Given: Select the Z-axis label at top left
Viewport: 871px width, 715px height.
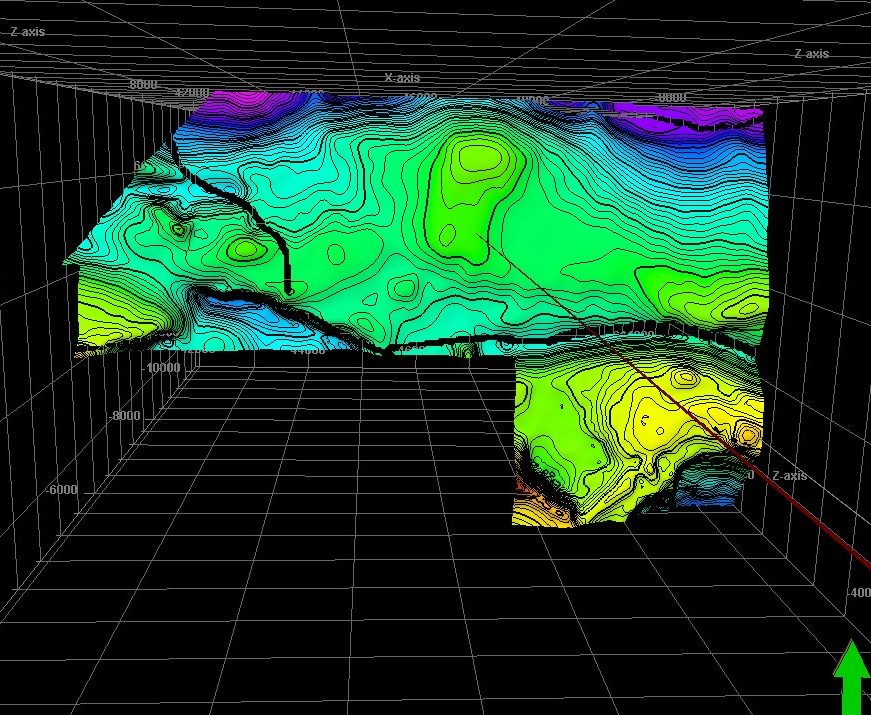Looking at the screenshot, I should (28, 32).
